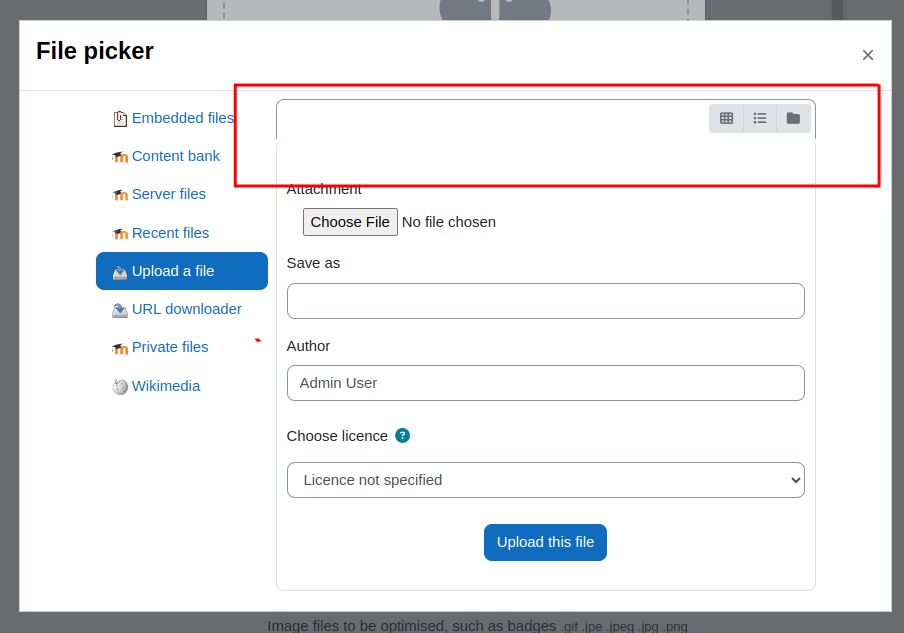
Task: Focus the Author field
Action: pyautogui.click(x=545, y=383)
